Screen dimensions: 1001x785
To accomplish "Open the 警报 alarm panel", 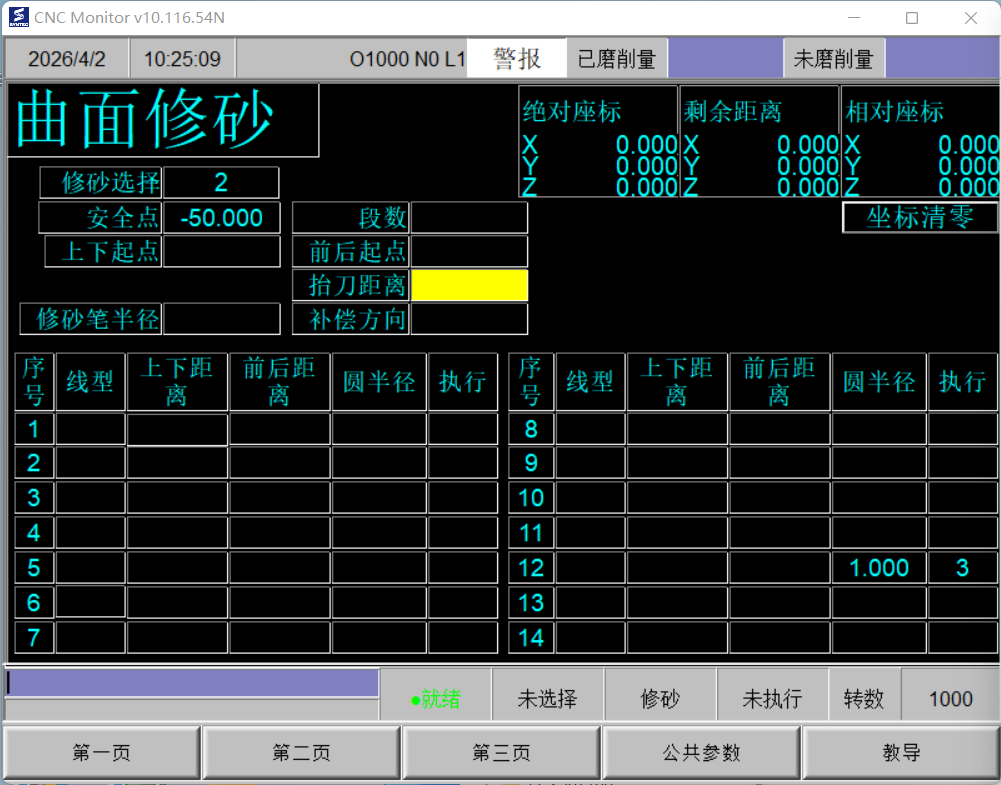I will (517, 59).
